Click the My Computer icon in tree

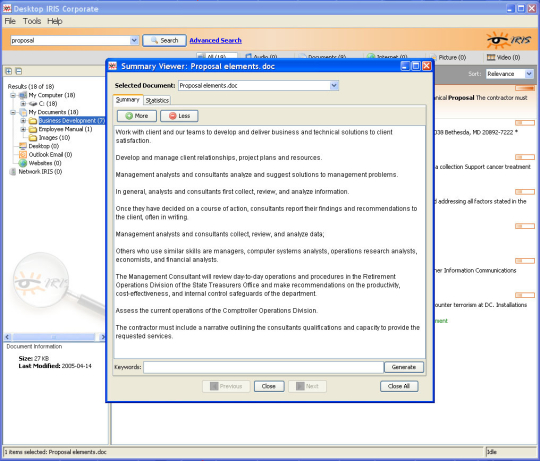pyautogui.click(x=23, y=95)
